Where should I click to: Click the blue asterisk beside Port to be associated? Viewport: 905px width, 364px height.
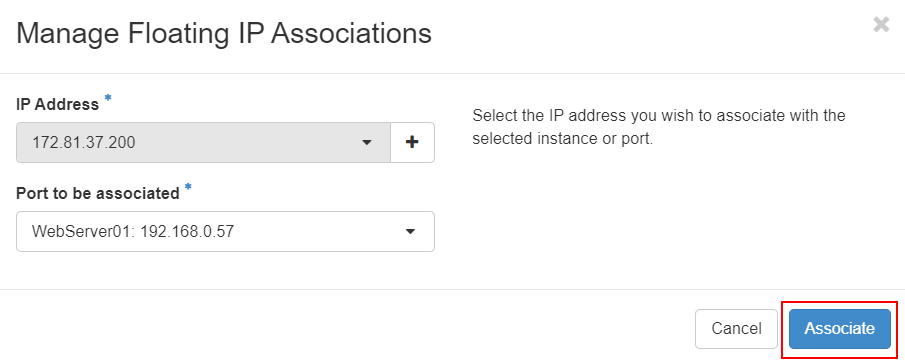(x=188, y=188)
